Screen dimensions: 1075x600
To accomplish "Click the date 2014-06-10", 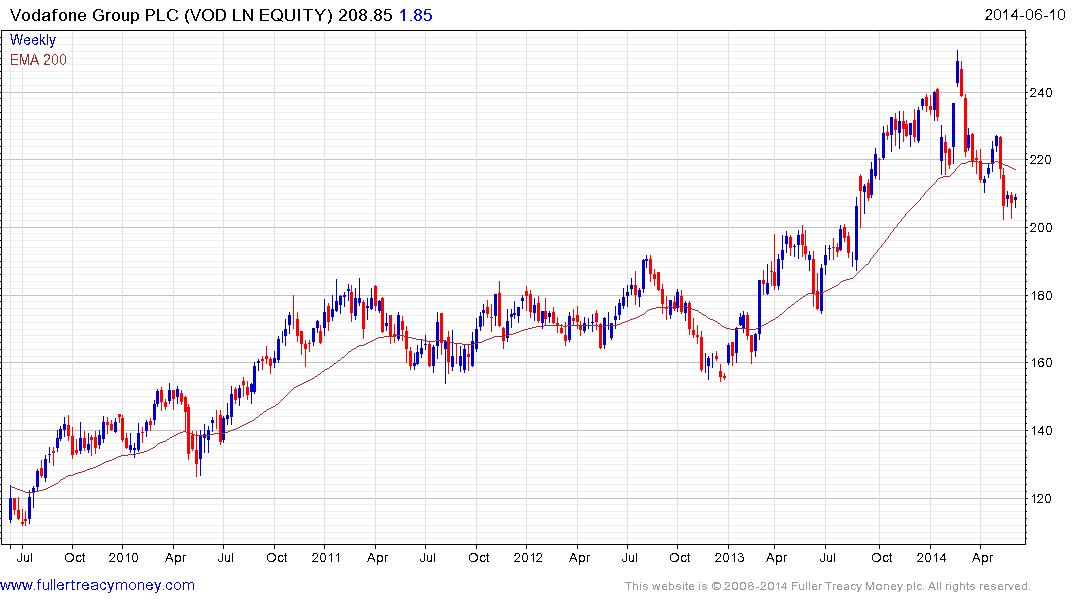I will click(x=1024, y=14).
